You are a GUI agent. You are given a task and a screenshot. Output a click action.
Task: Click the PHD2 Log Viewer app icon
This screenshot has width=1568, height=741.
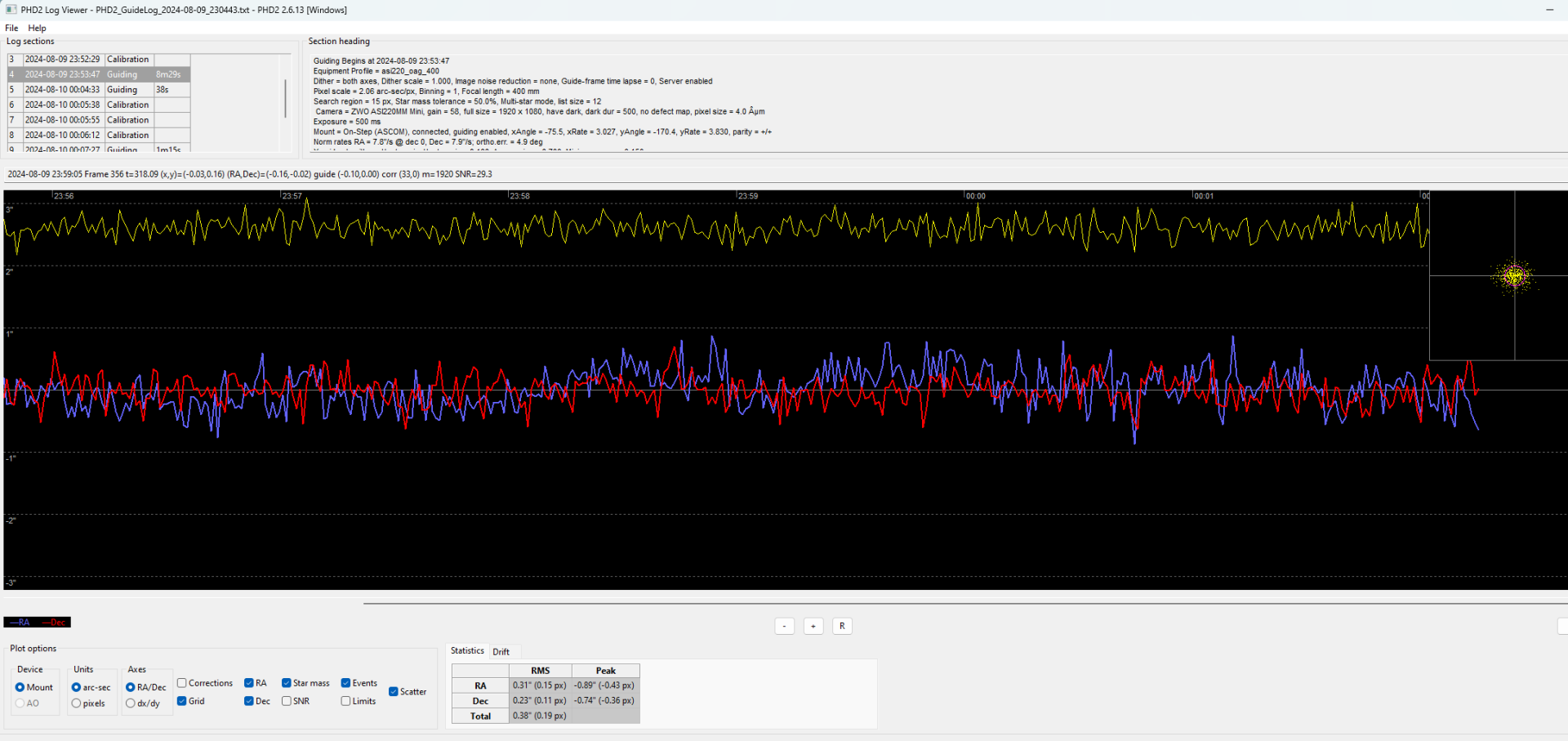pyautogui.click(x=11, y=10)
